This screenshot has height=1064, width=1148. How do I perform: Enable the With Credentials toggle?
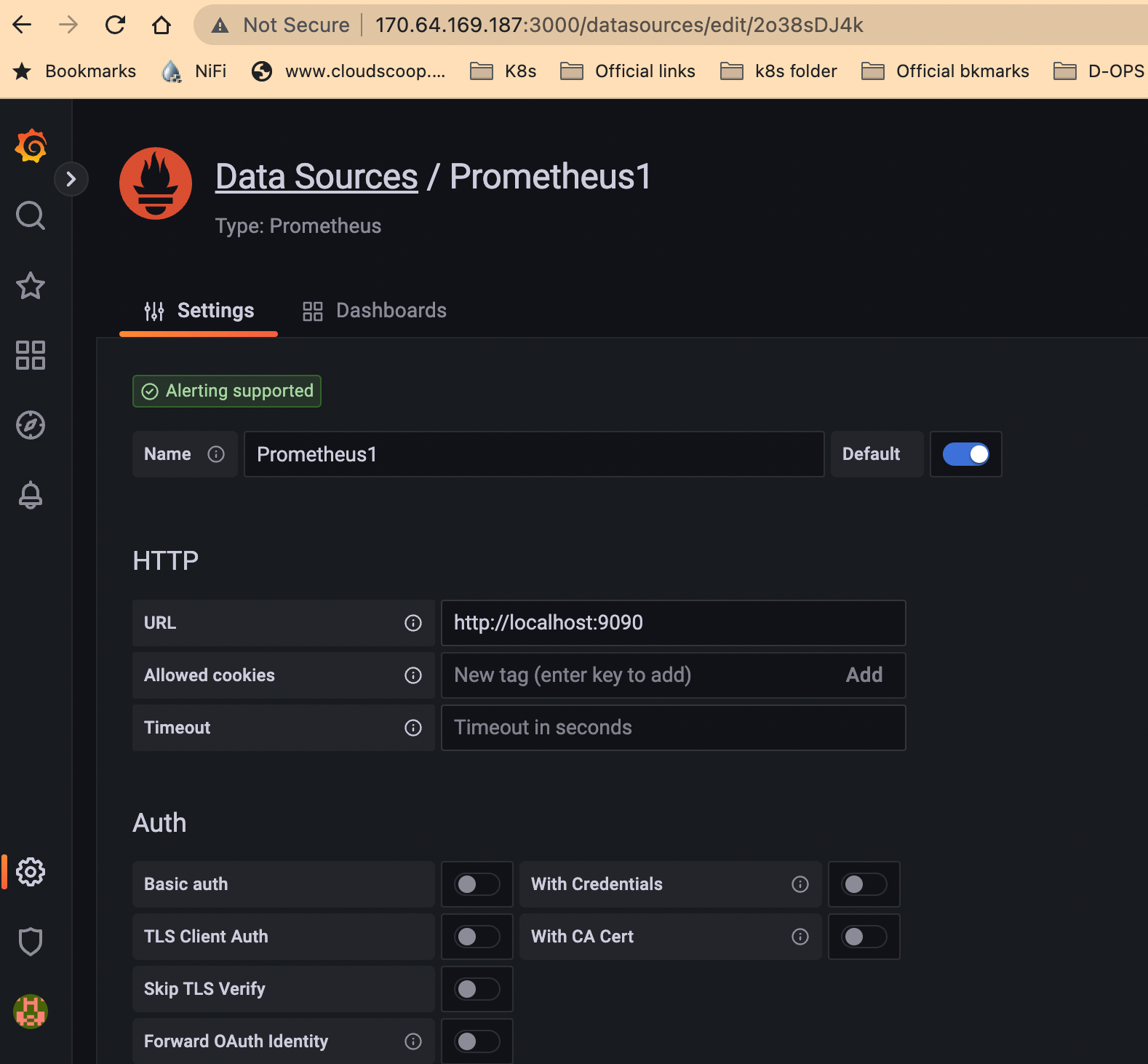(864, 884)
